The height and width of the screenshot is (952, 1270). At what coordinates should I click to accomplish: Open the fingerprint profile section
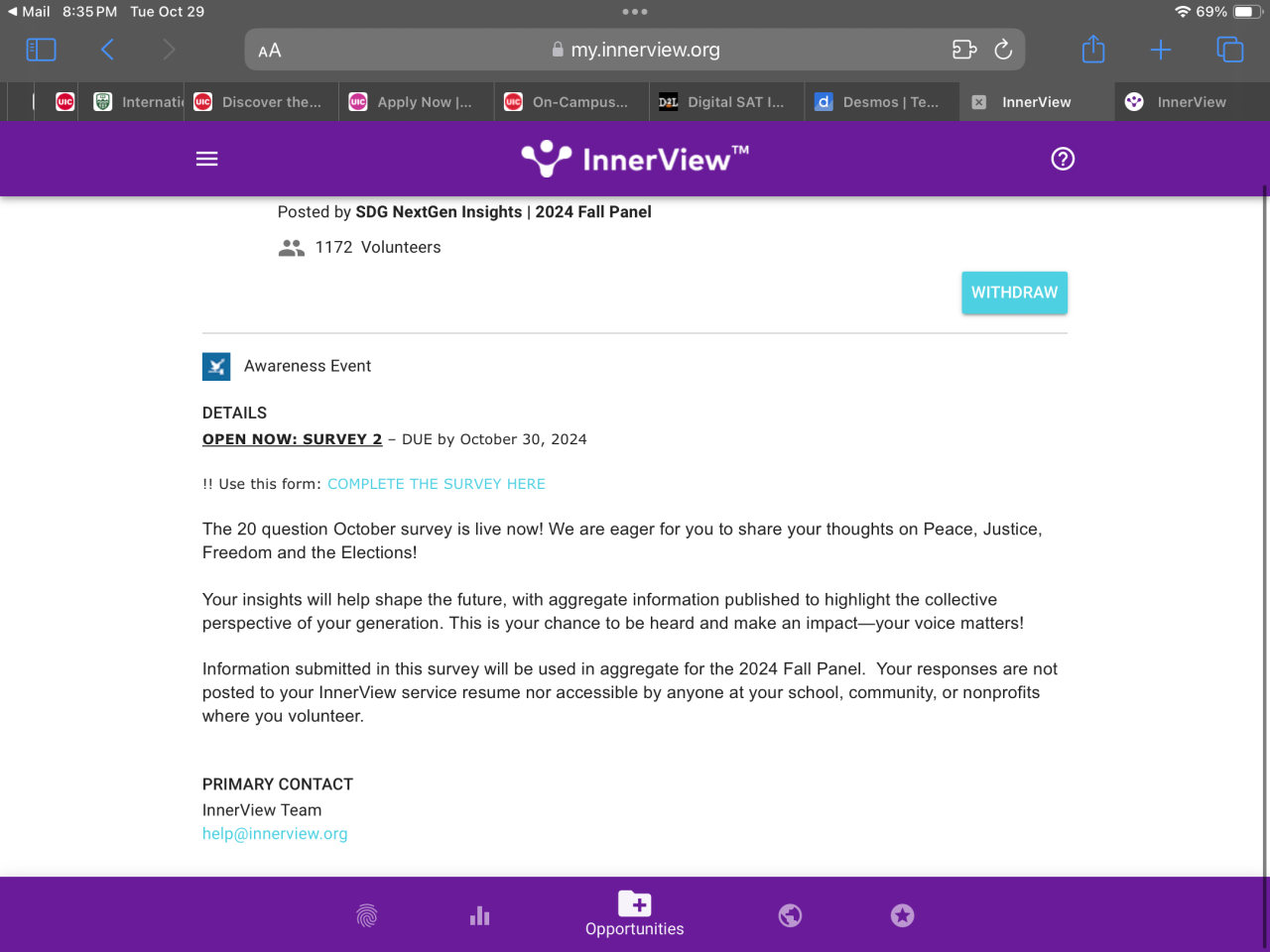click(x=367, y=915)
